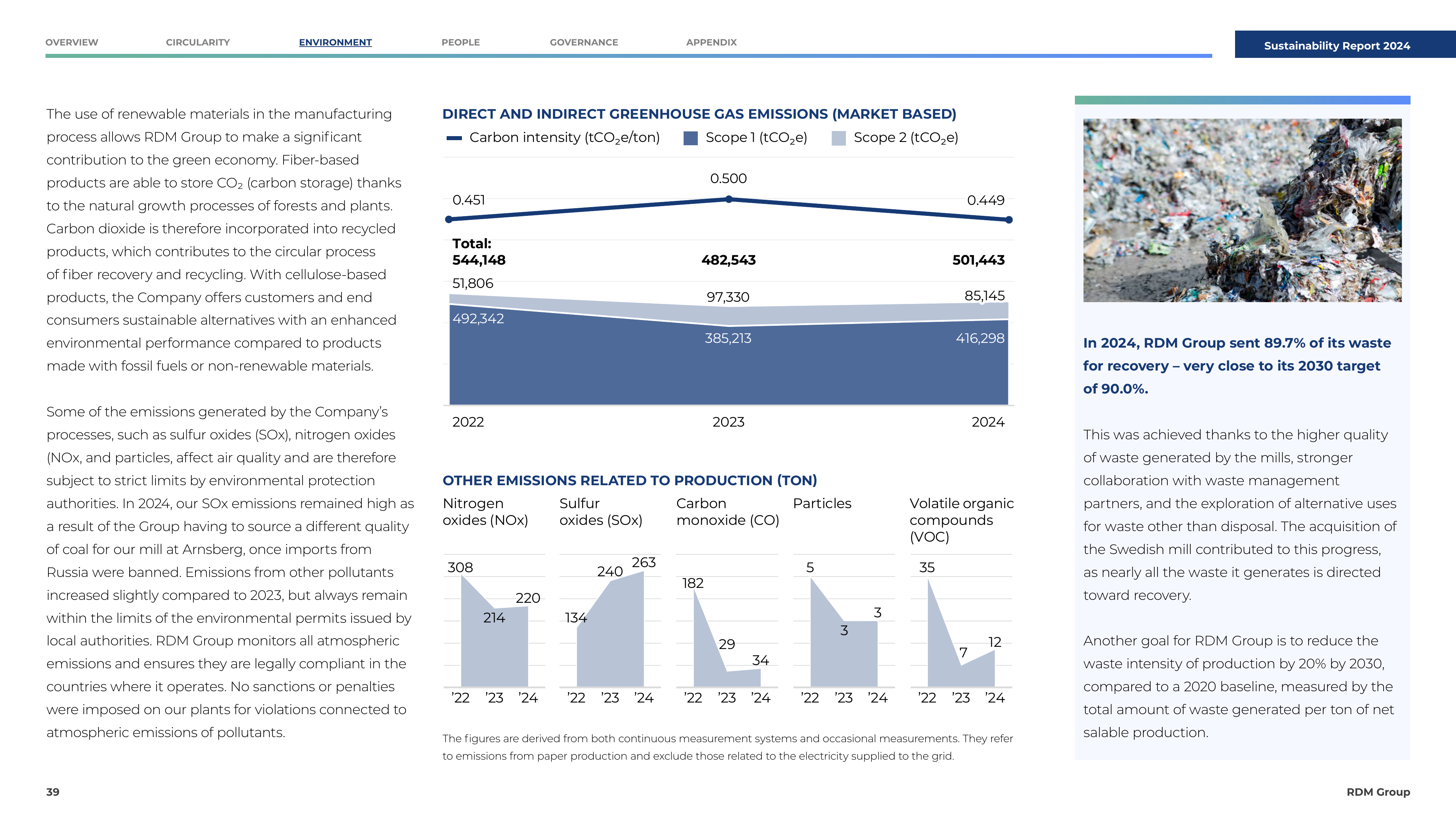Click the RDM Group footer label

[x=1378, y=792]
